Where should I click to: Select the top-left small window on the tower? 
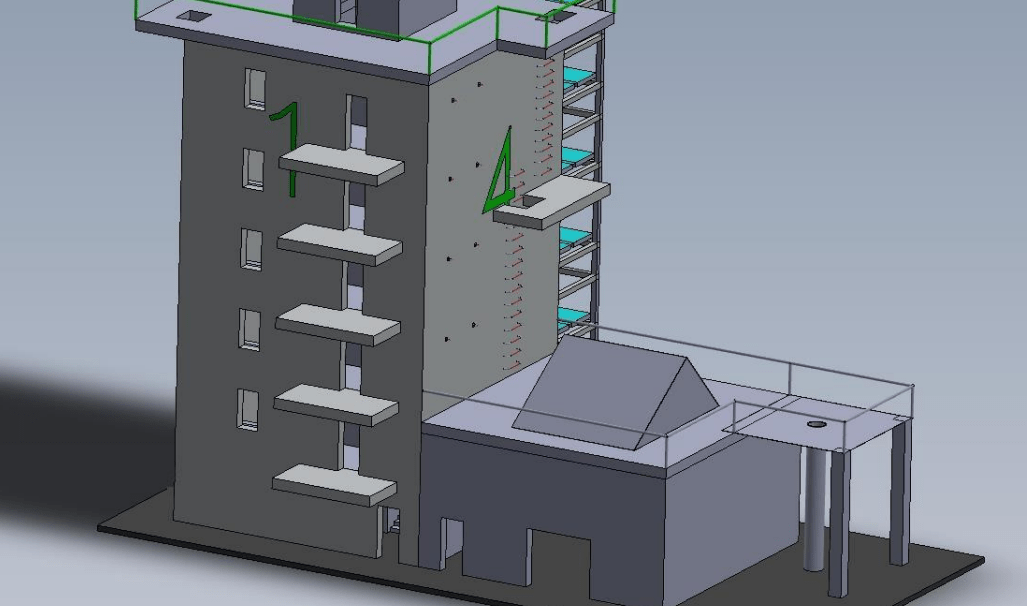coord(256,89)
